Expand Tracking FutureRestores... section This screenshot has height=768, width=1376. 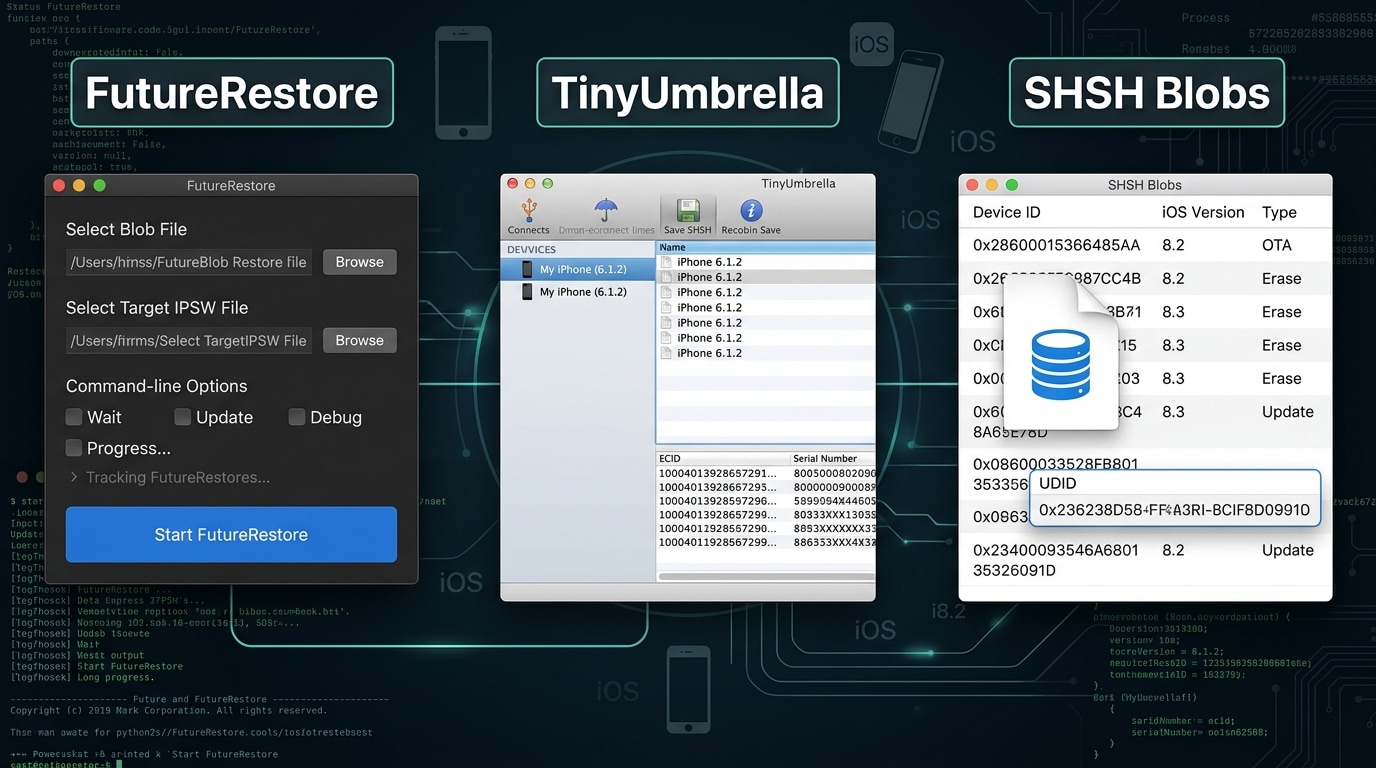(74, 478)
